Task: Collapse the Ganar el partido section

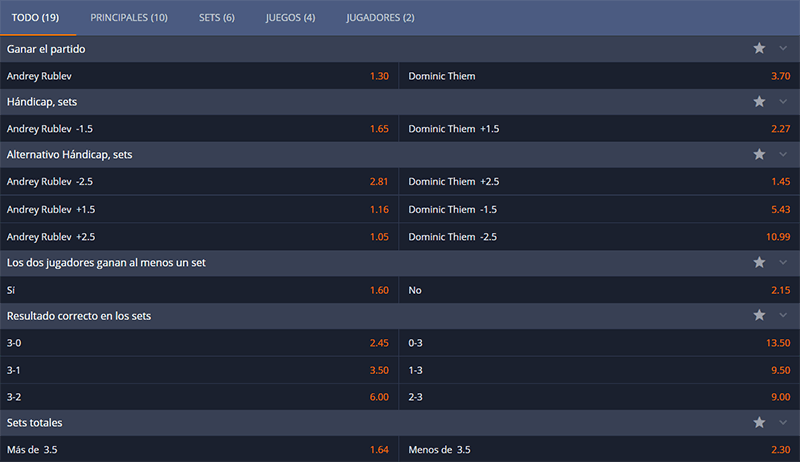Action: click(783, 48)
